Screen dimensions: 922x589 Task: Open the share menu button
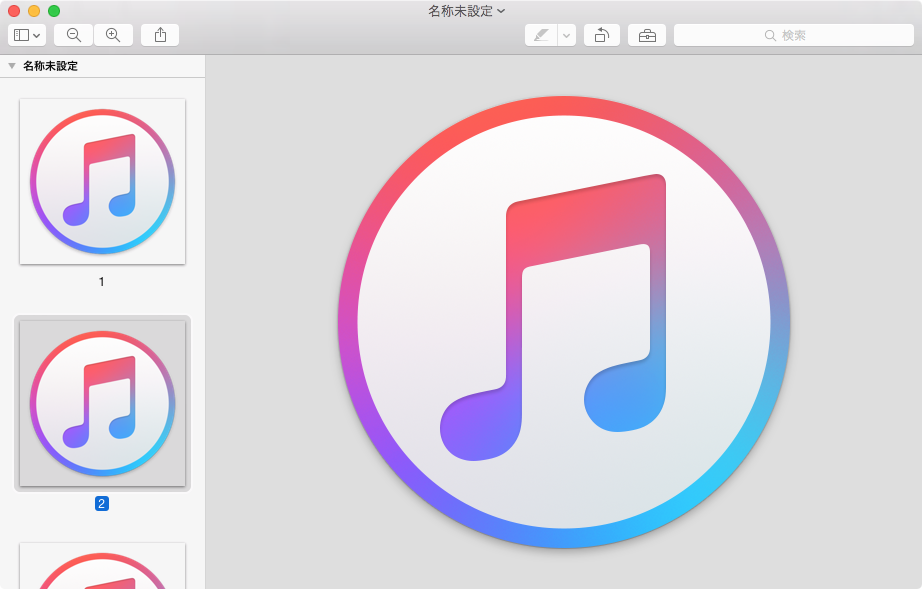coord(160,35)
